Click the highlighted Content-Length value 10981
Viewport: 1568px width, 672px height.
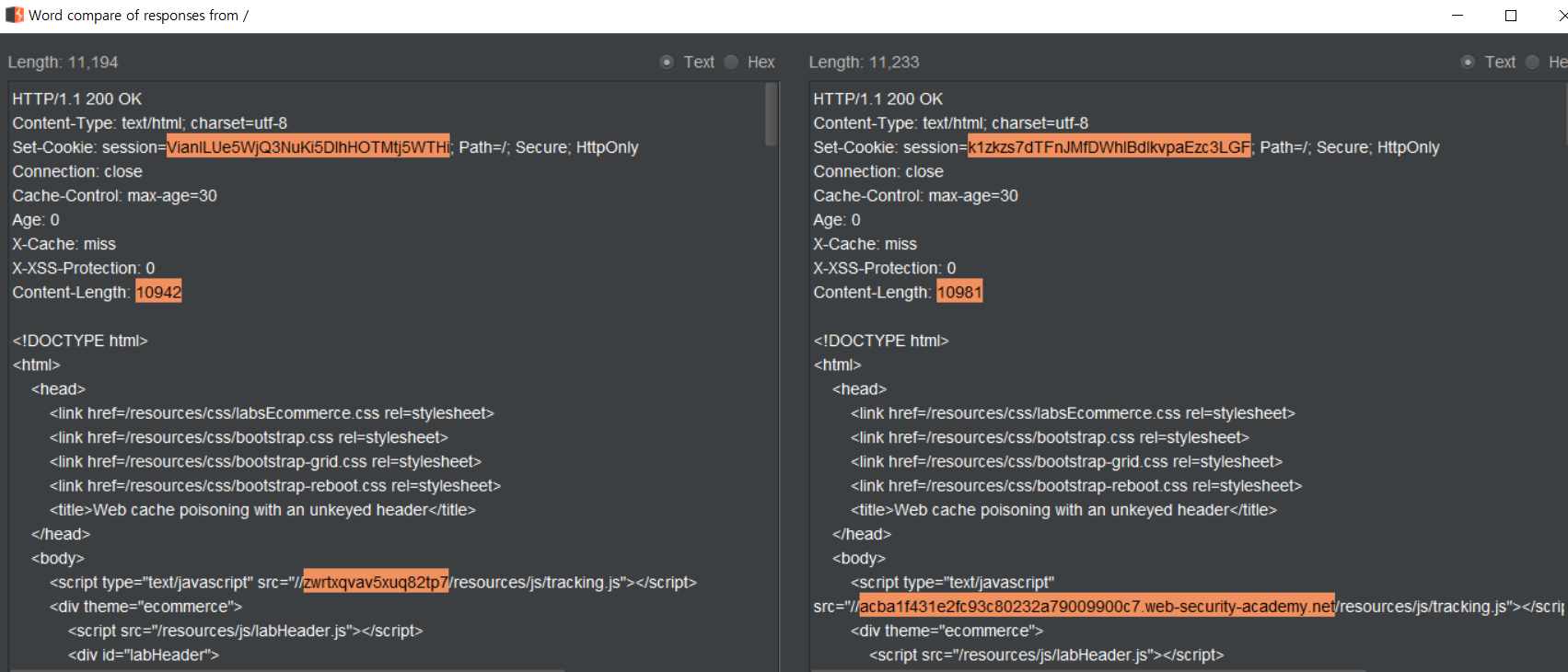tap(959, 293)
